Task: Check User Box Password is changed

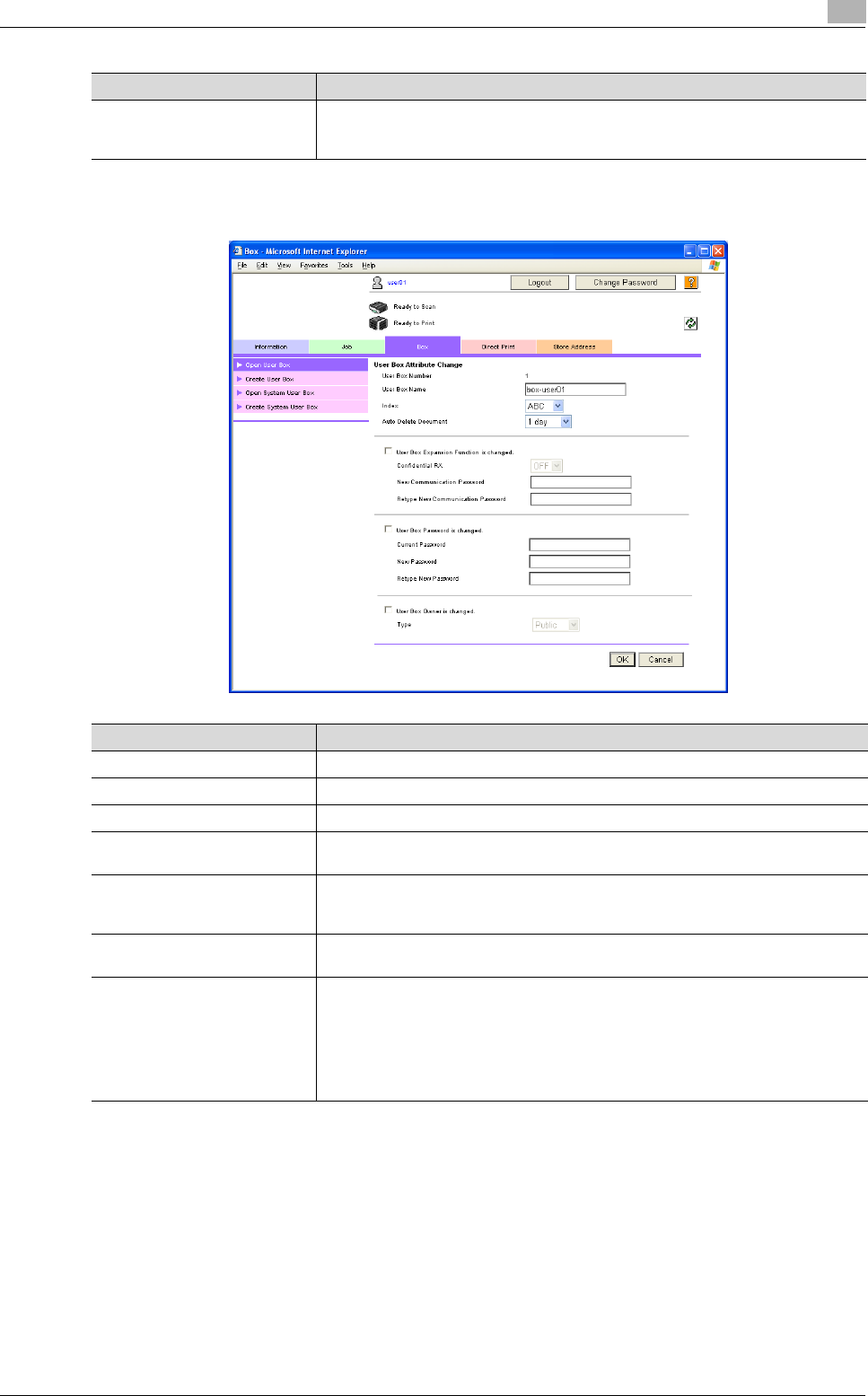Action: point(388,529)
